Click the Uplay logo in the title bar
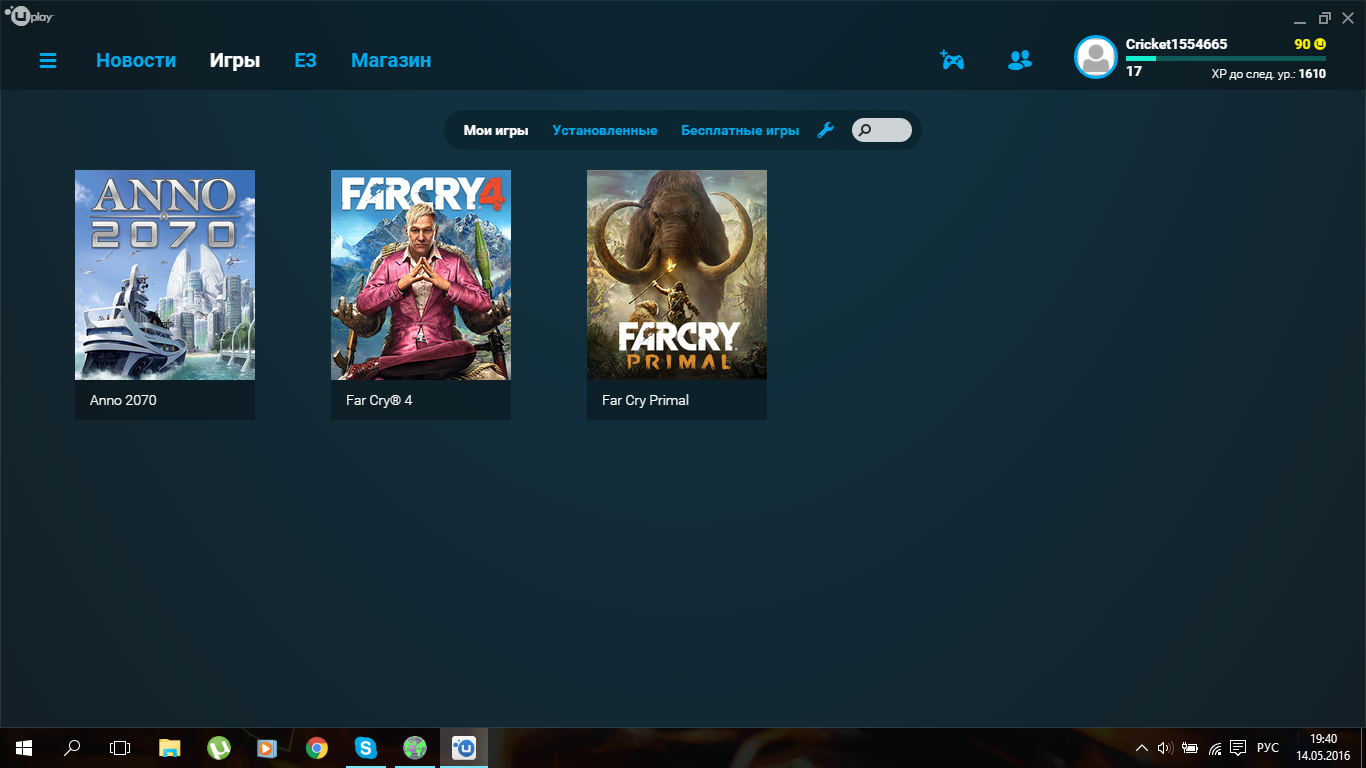Screen dimensions: 1366x768 pyautogui.click(x=29, y=17)
